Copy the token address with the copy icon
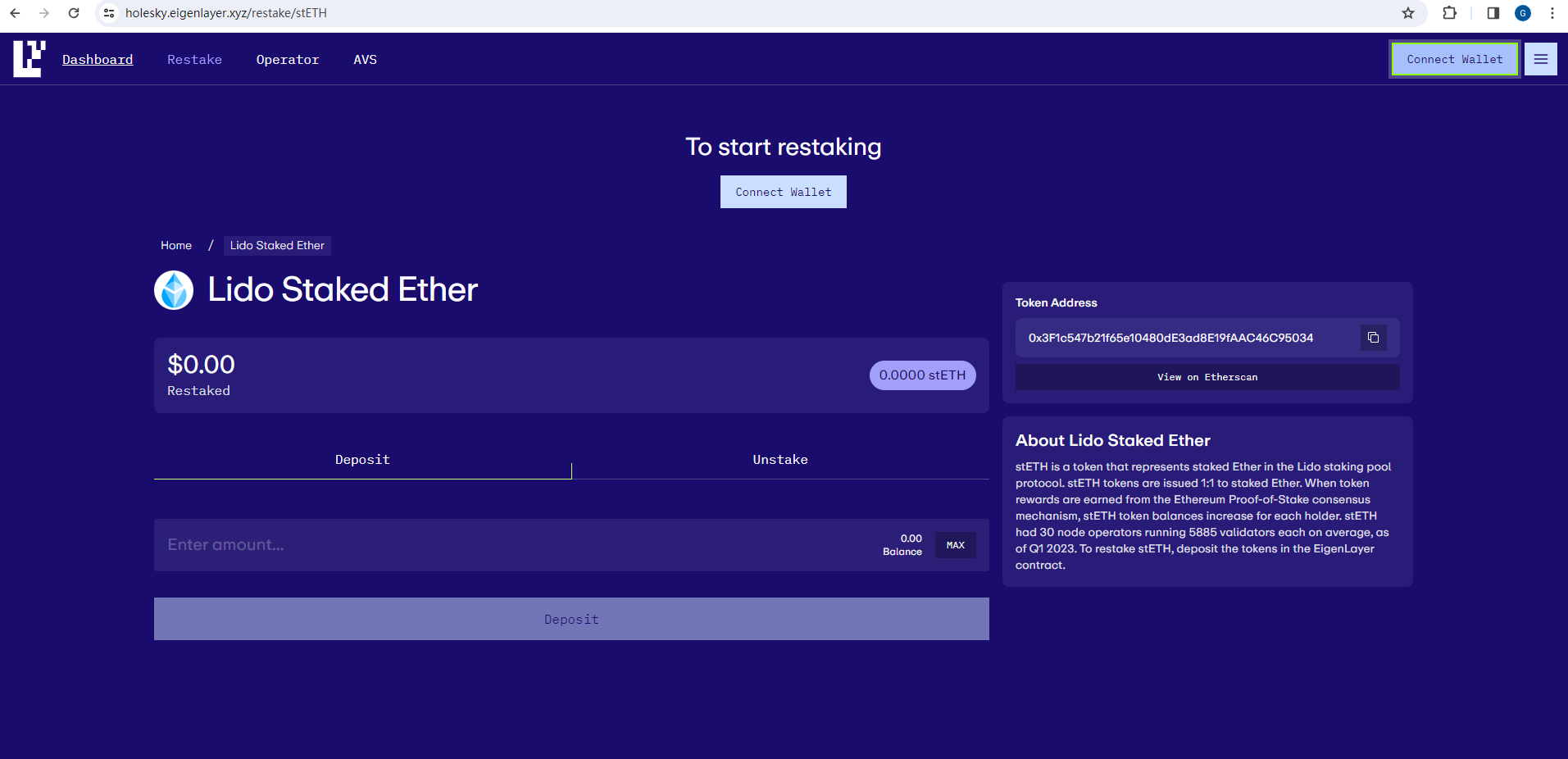 [x=1373, y=338]
